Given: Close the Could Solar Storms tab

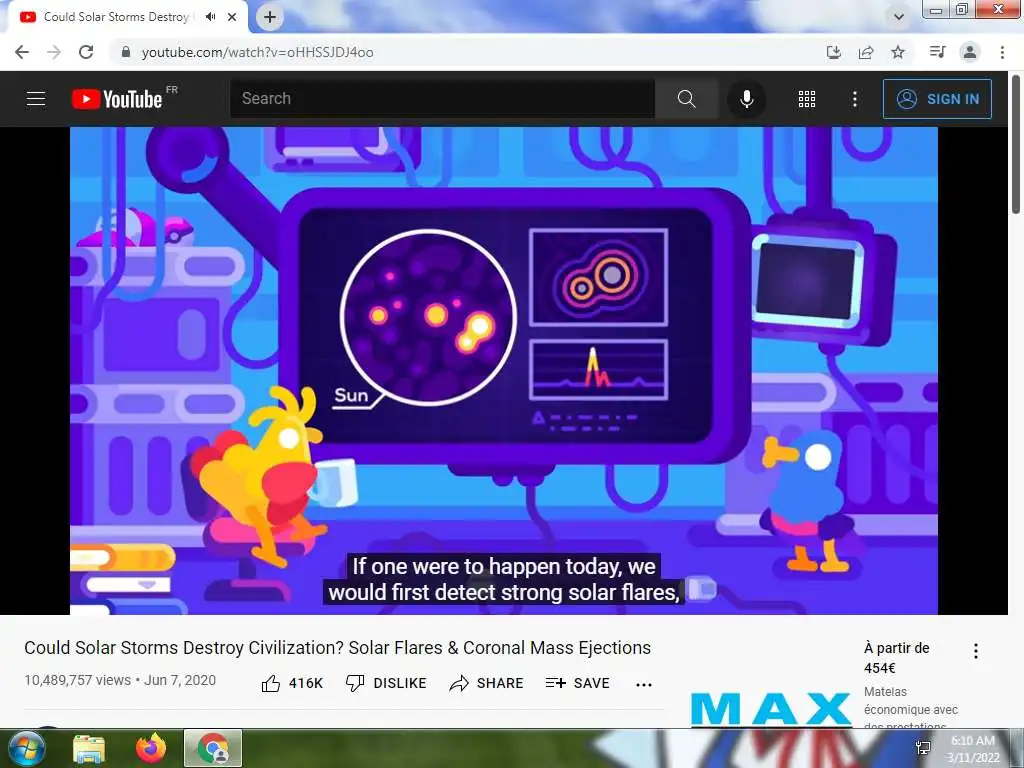Looking at the screenshot, I should 232,17.
